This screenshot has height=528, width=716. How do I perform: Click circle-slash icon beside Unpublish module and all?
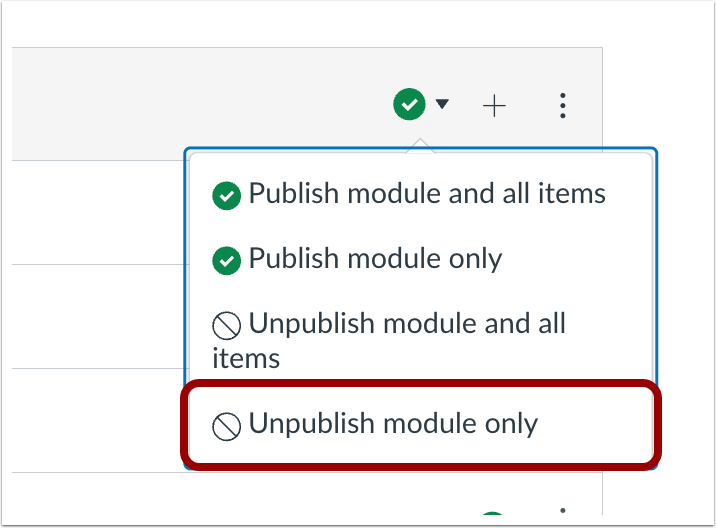(226, 326)
